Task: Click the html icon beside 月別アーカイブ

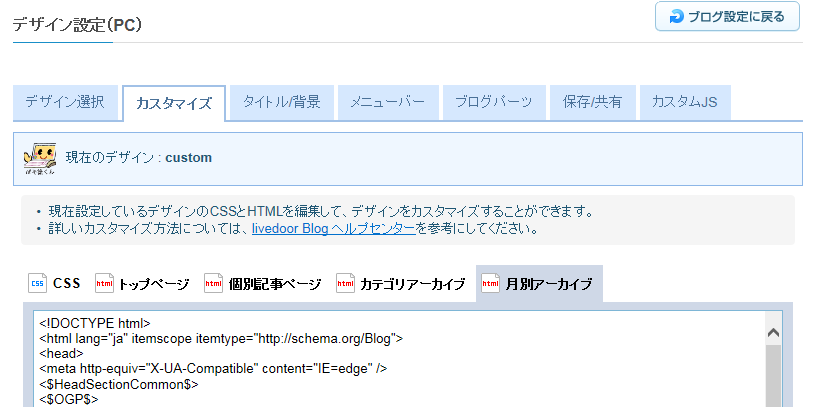Action: point(491,284)
